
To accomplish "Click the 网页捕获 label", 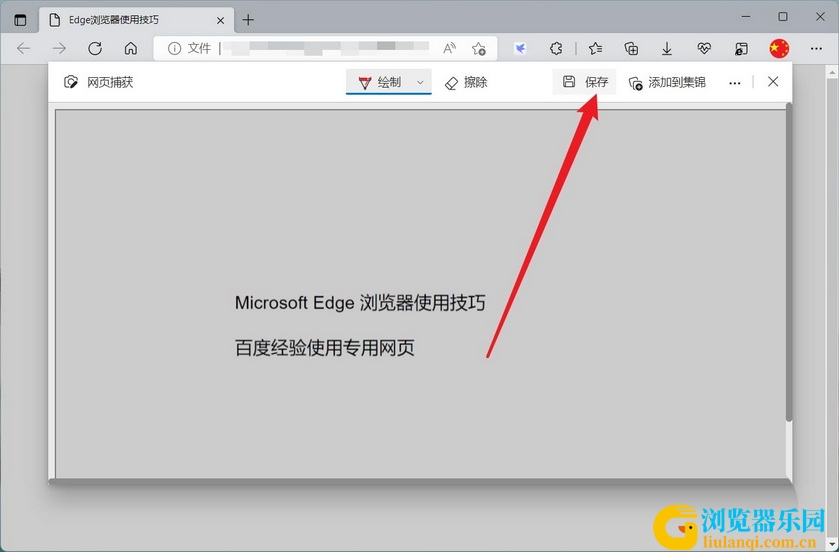I will [x=110, y=82].
